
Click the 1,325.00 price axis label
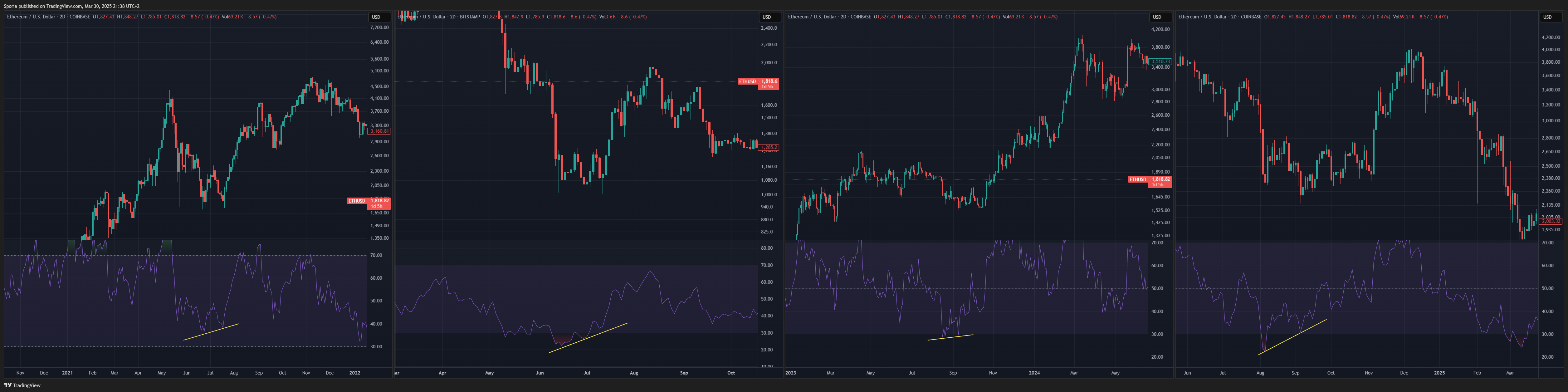(1160, 236)
